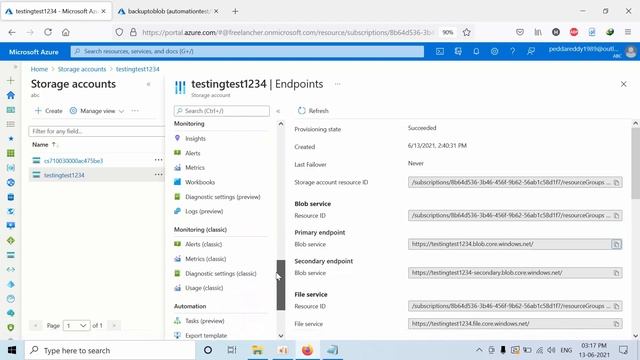
Task: Open more options for cs710030000ac475be3
Action: click(158, 160)
